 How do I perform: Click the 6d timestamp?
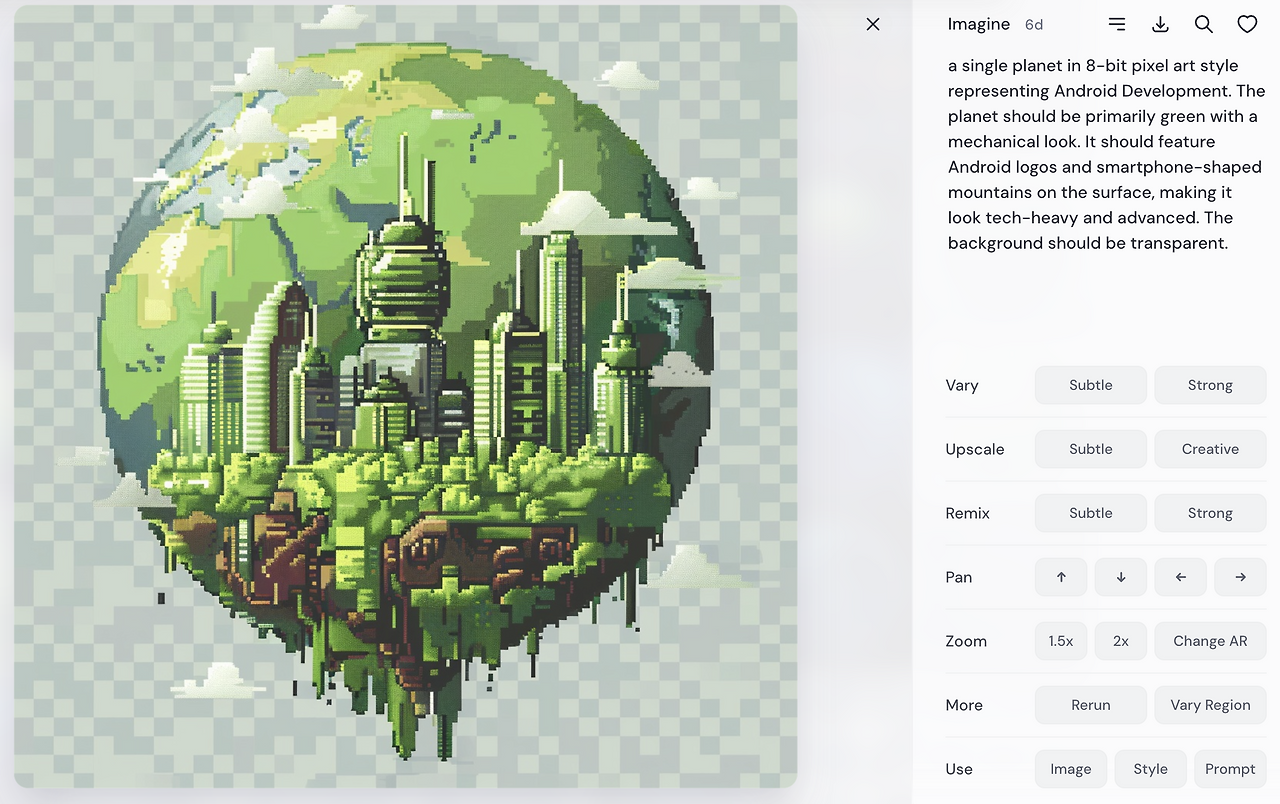1034,25
